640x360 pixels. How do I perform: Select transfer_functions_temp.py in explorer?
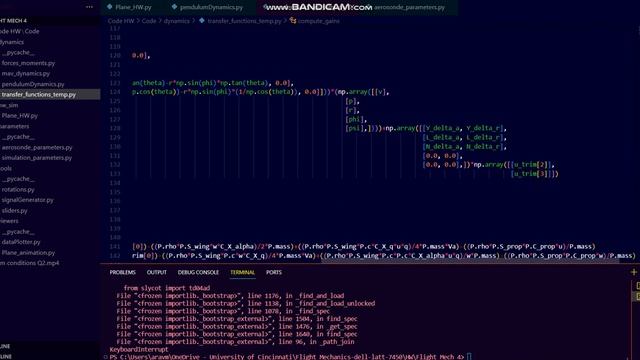coord(38,95)
